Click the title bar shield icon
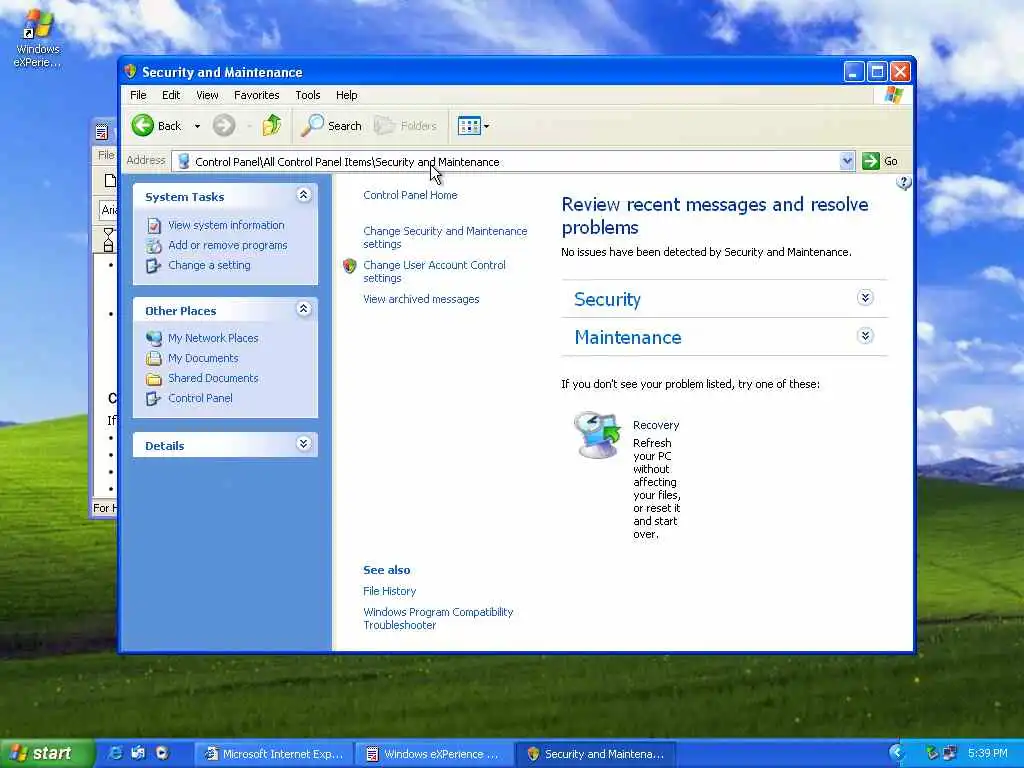This screenshot has height=768, width=1024. click(x=131, y=71)
